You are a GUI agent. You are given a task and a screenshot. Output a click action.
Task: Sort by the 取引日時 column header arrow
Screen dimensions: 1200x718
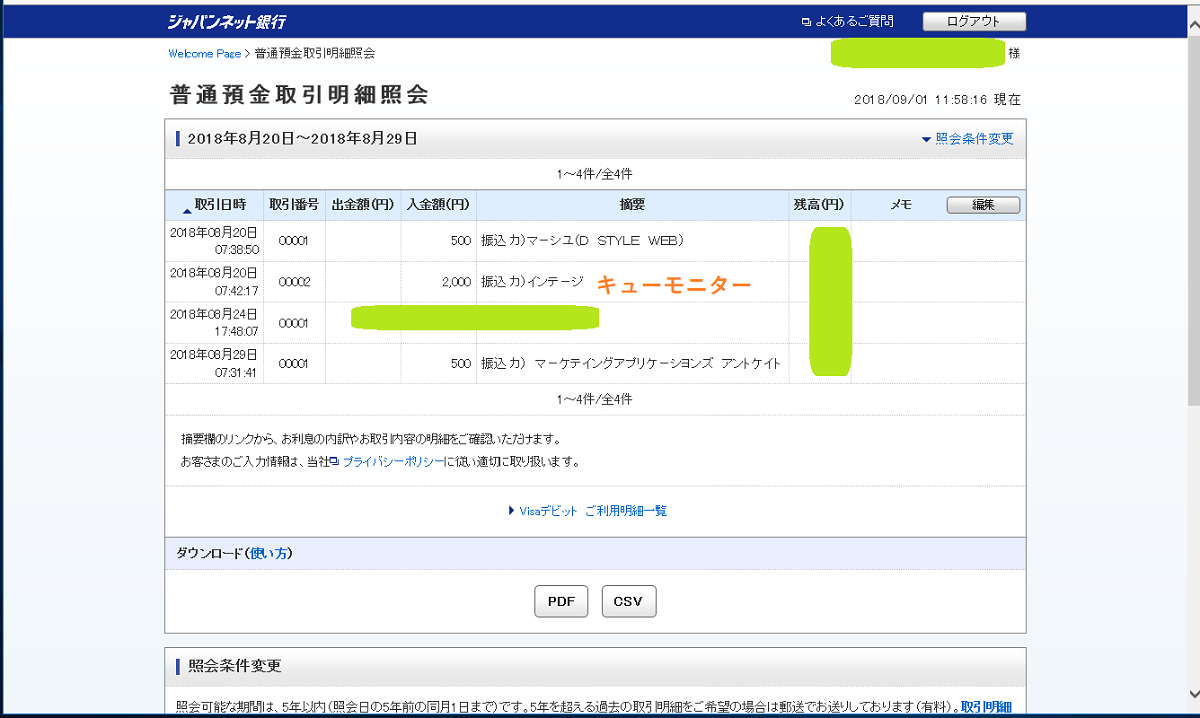(188, 207)
